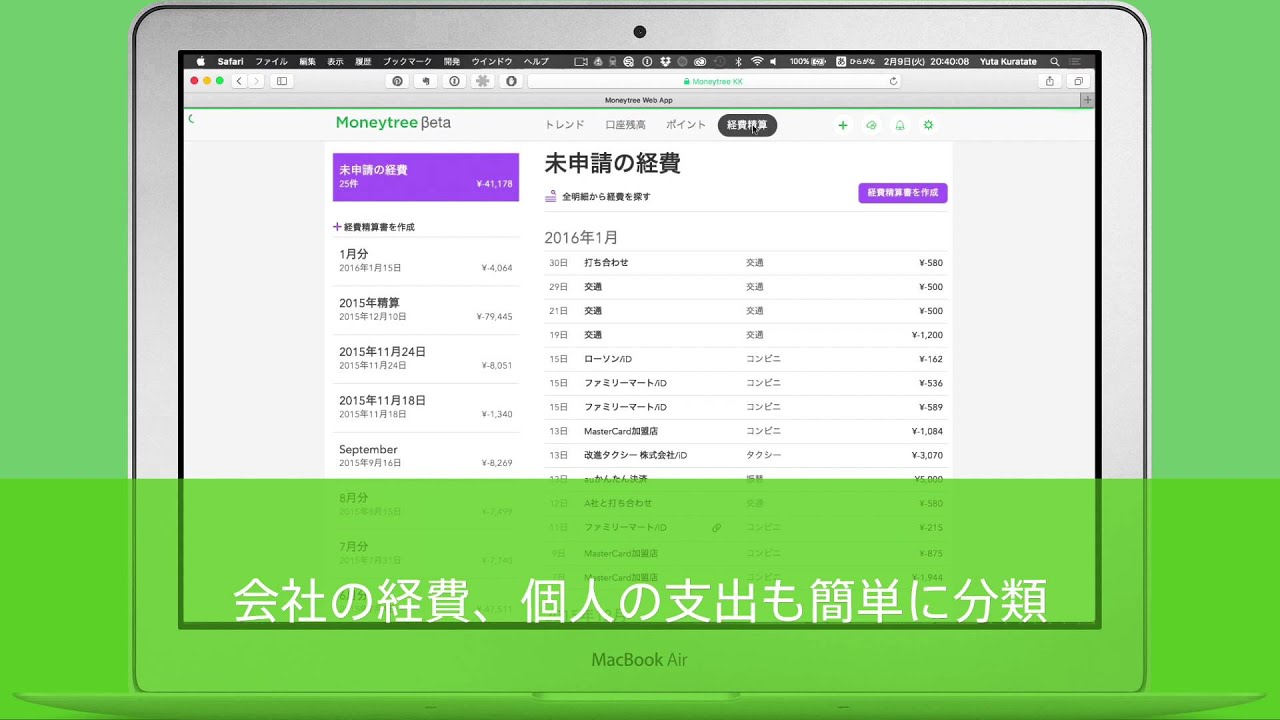
Task: Click sidebar 経費精算書を作成 plus link
Action: pyautogui.click(x=374, y=227)
